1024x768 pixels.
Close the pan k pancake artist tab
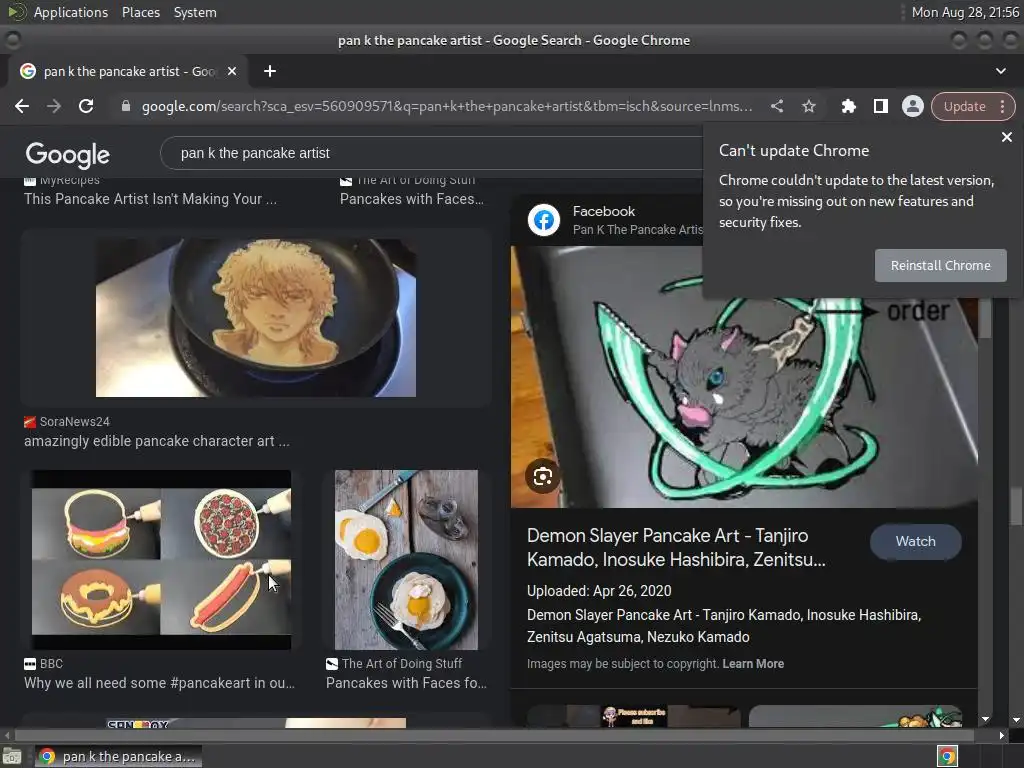[232, 71]
